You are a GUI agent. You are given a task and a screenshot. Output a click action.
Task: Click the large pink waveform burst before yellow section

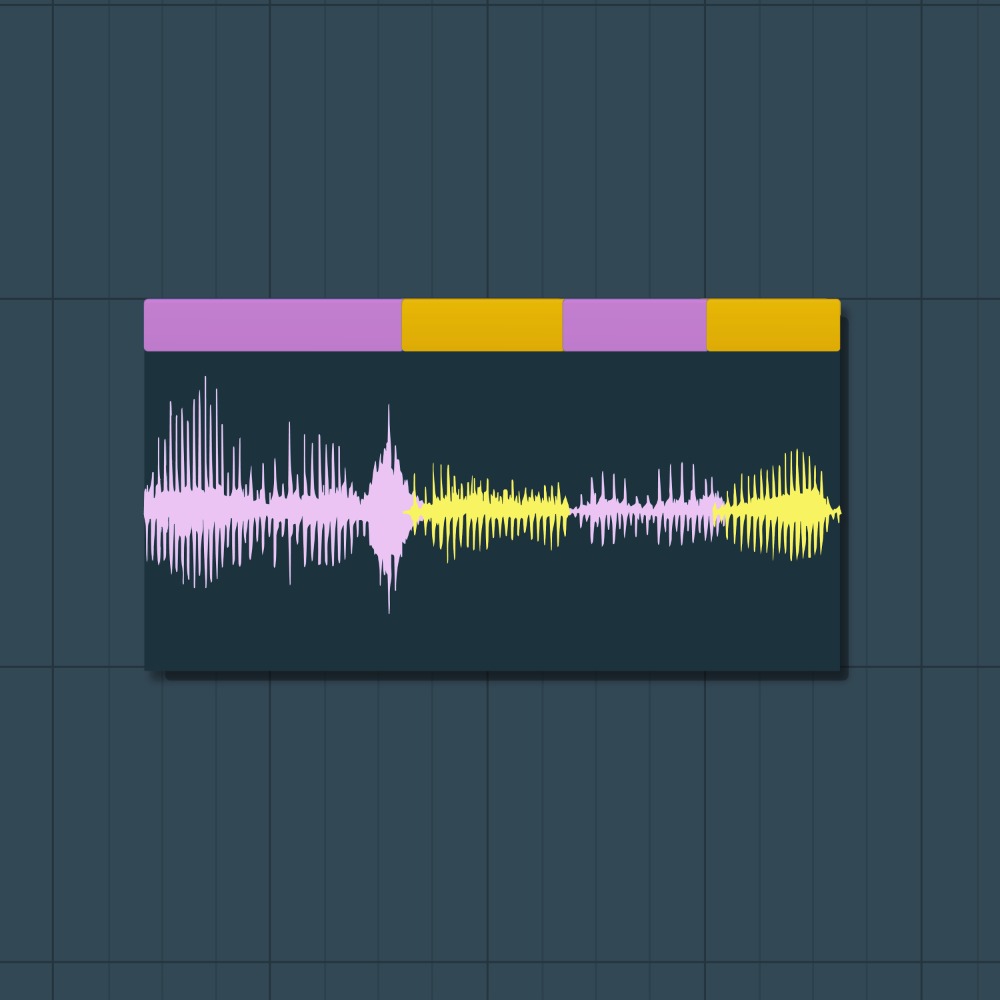coord(389,509)
